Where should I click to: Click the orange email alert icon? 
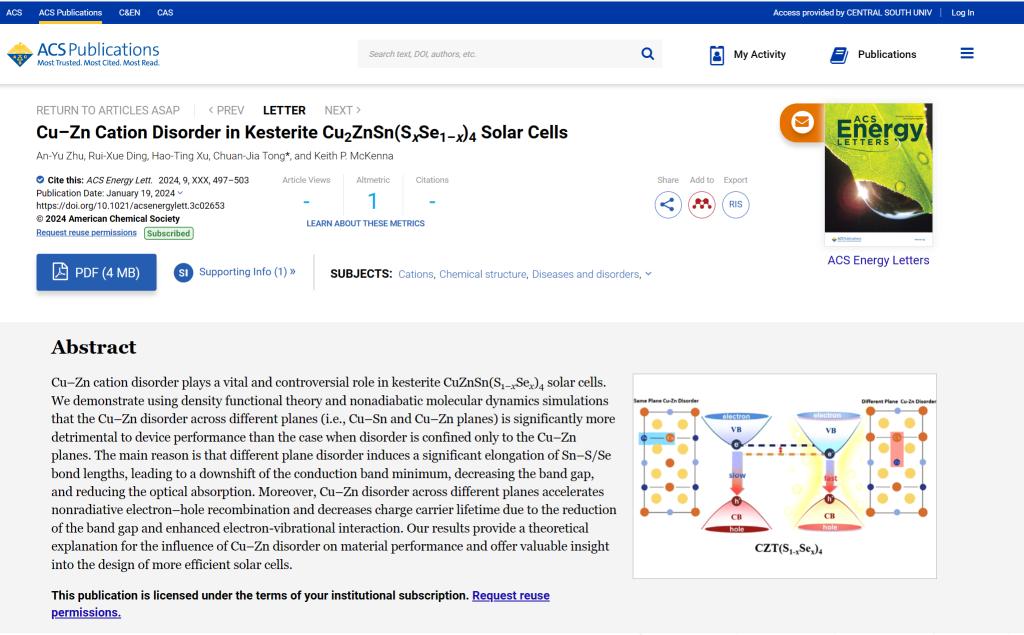[802, 122]
